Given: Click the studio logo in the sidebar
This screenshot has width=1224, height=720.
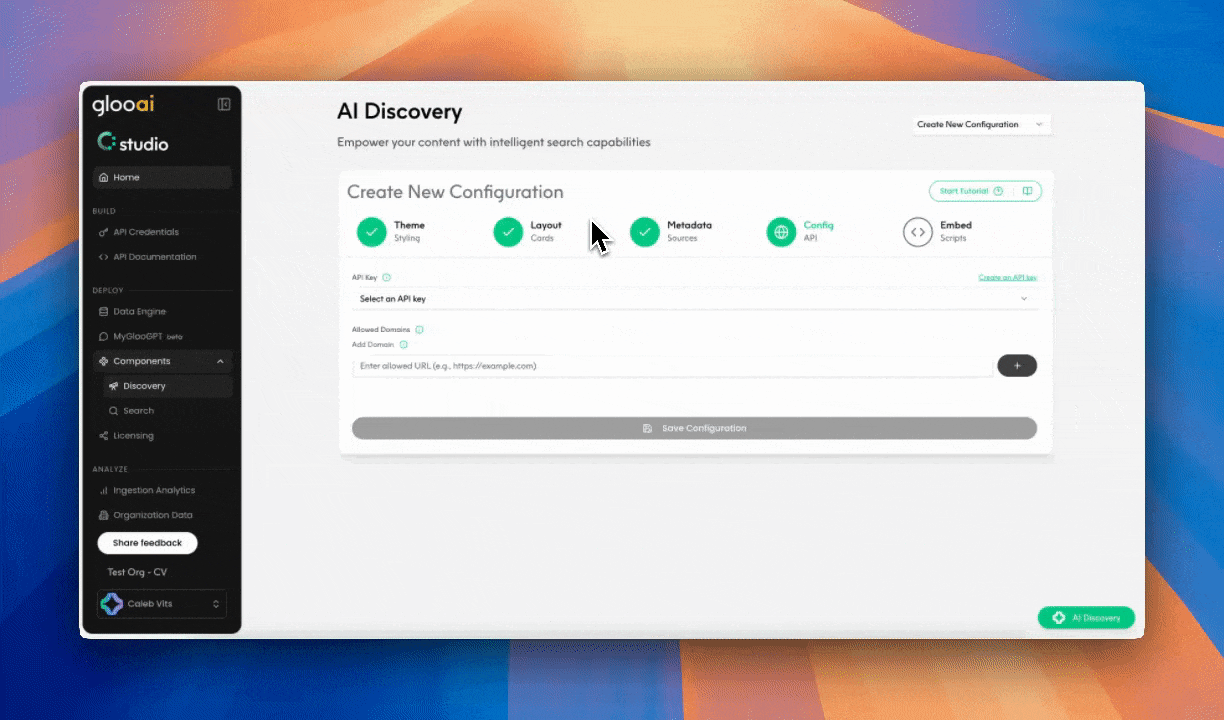Looking at the screenshot, I should pyautogui.click(x=133, y=142).
